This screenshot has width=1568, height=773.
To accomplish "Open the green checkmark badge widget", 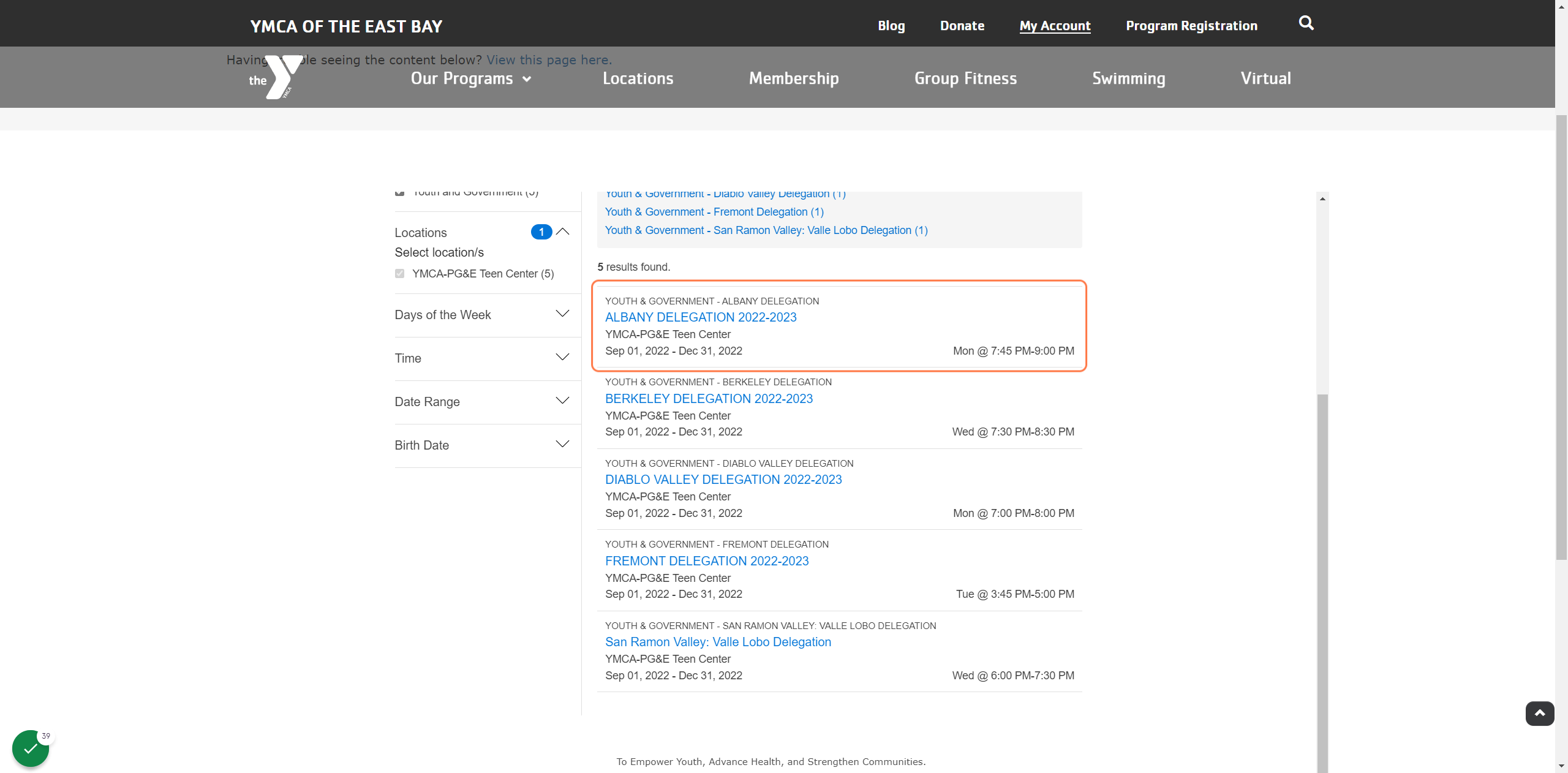I will tap(31, 748).
